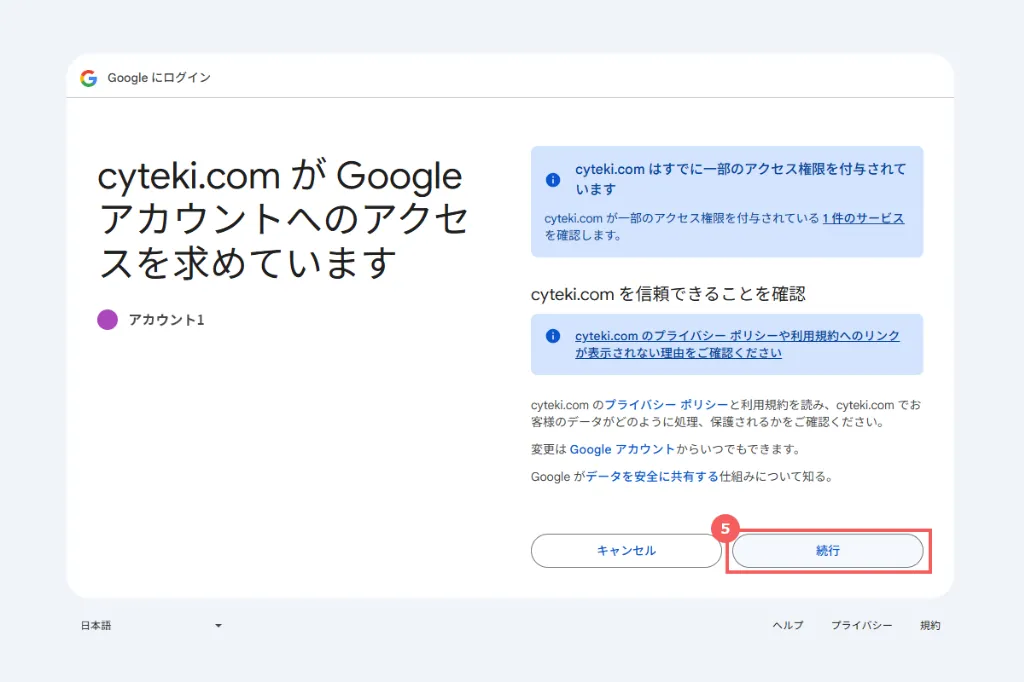The width and height of the screenshot is (1024, 682).
Task: Click the notice title saying cyteki.com already has access
Action: click(741, 179)
